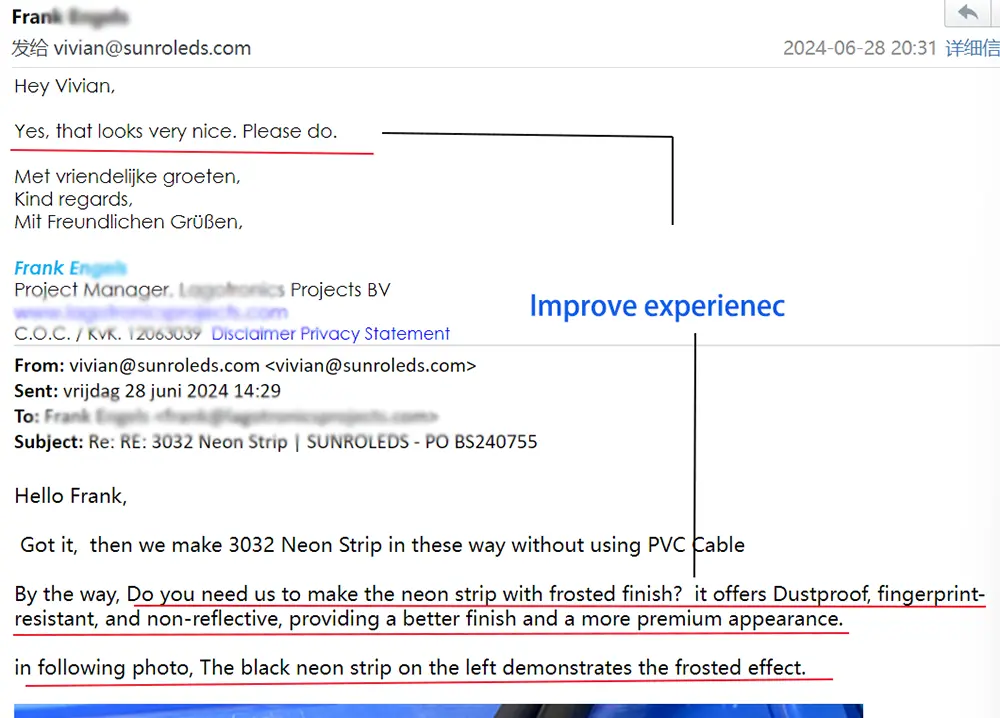Image resolution: width=1000 pixels, height=718 pixels.
Task: Click the blurred website link in signature
Action: coord(151,312)
